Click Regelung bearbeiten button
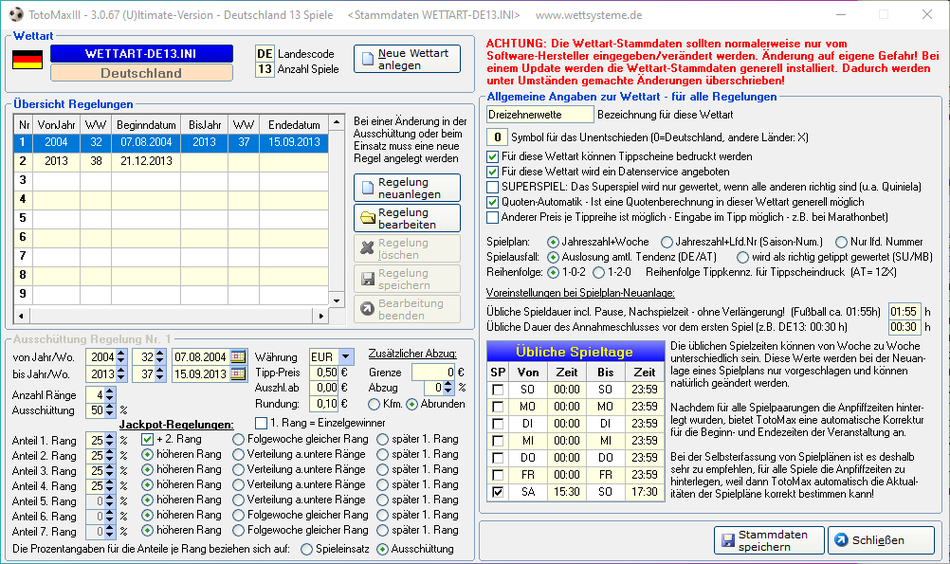This screenshot has width=950, height=564. click(407, 218)
